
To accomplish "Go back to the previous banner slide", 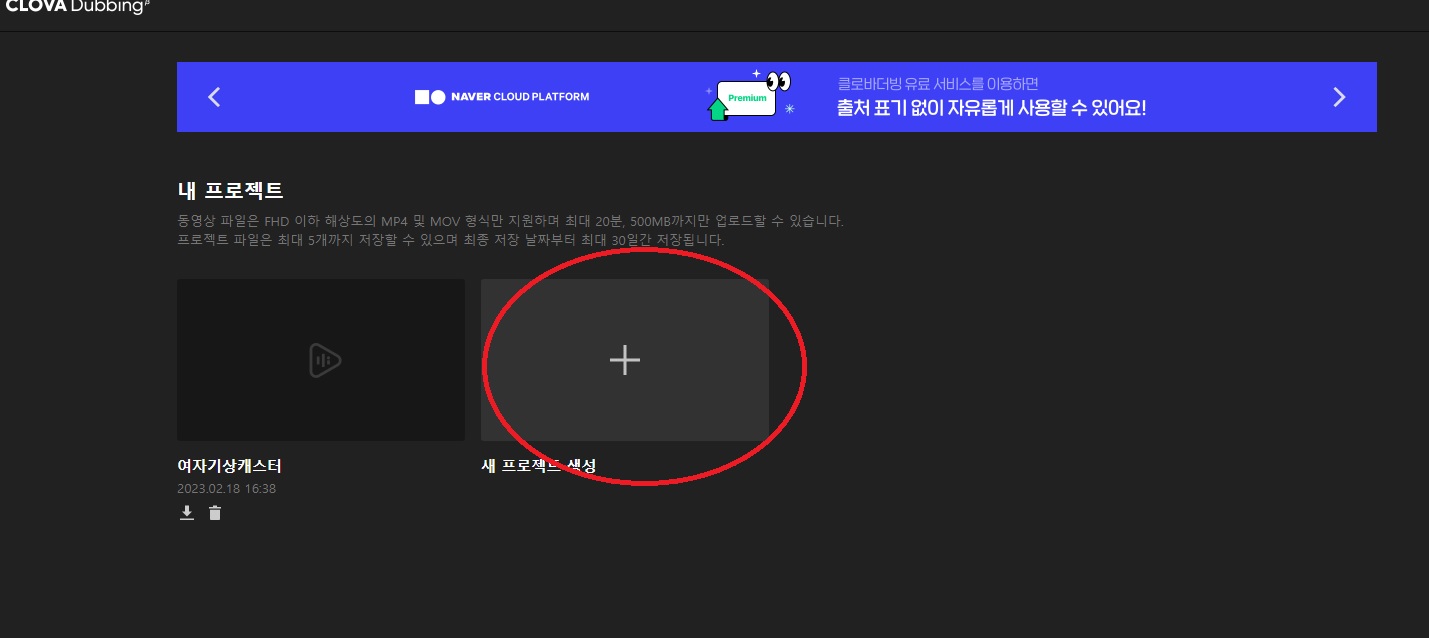I will click(213, 96).
